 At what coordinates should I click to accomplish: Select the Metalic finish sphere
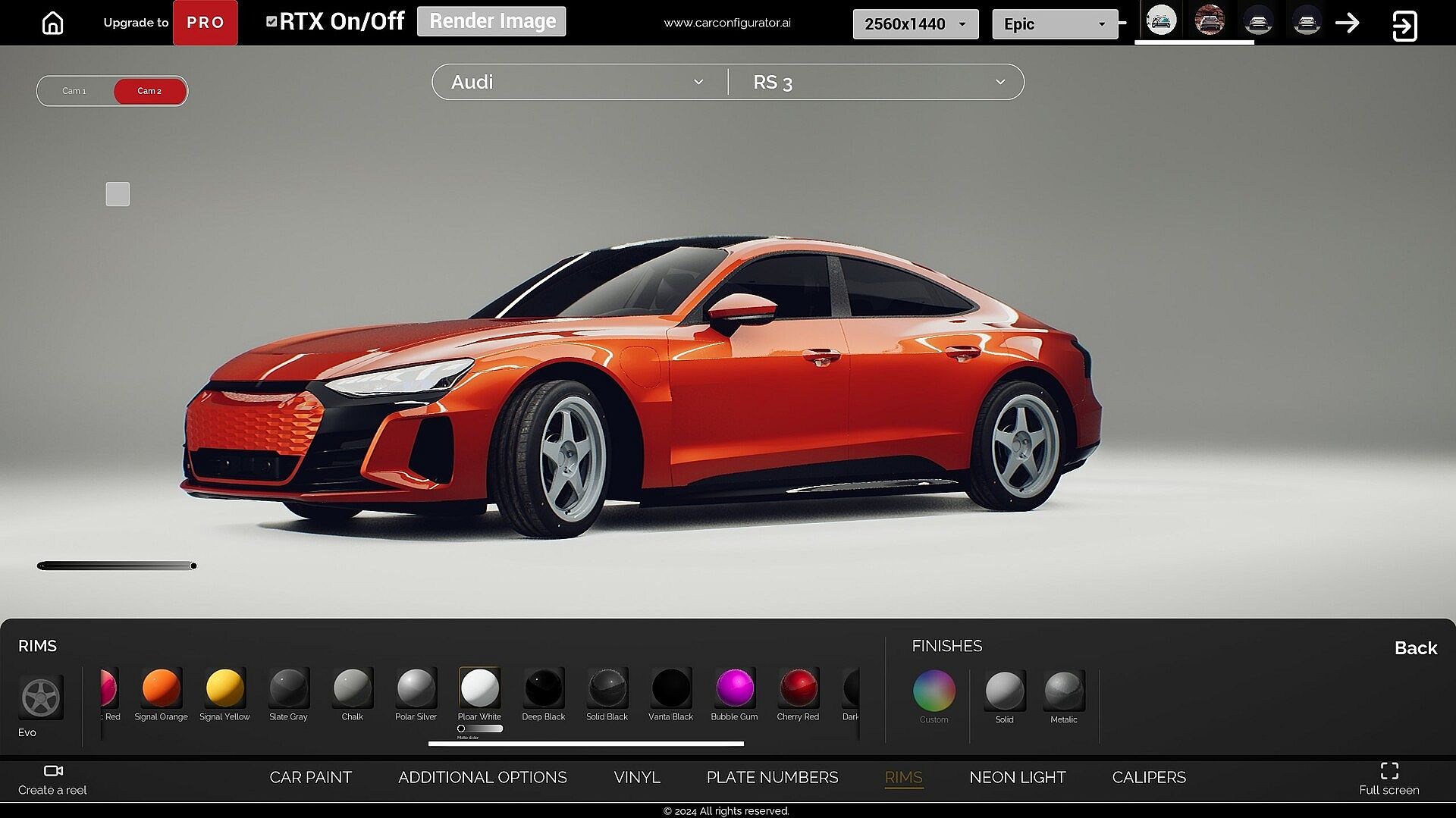pyautogui.click(x=1063, y=691)
